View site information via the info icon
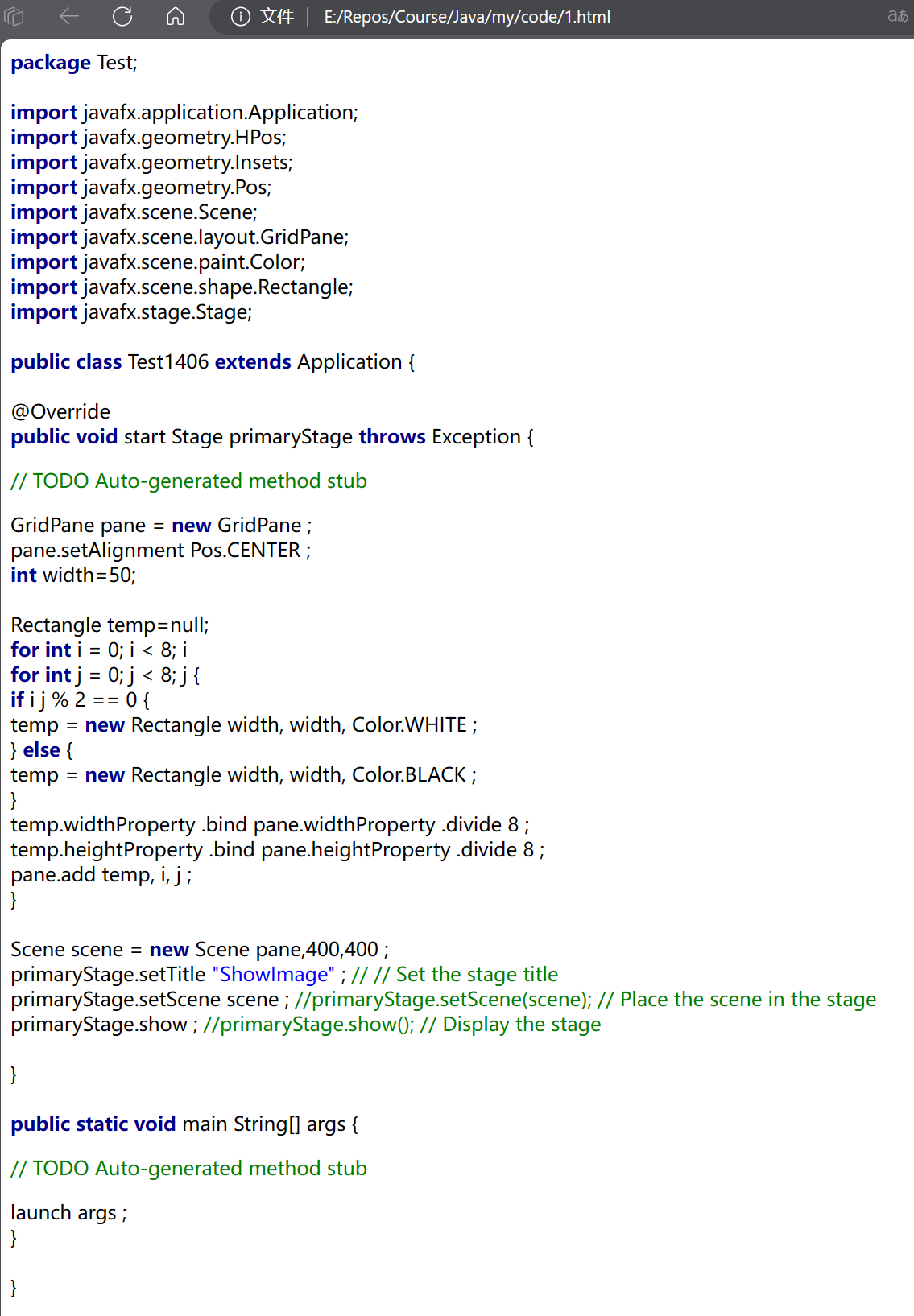The height and width of the screenshot is (1316, 914). point(240,16)
